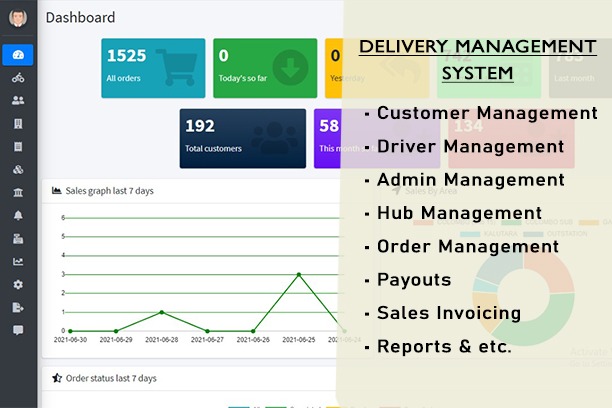Click the yellow Yesterday card
612x408 pixels.
coord(334,68)
